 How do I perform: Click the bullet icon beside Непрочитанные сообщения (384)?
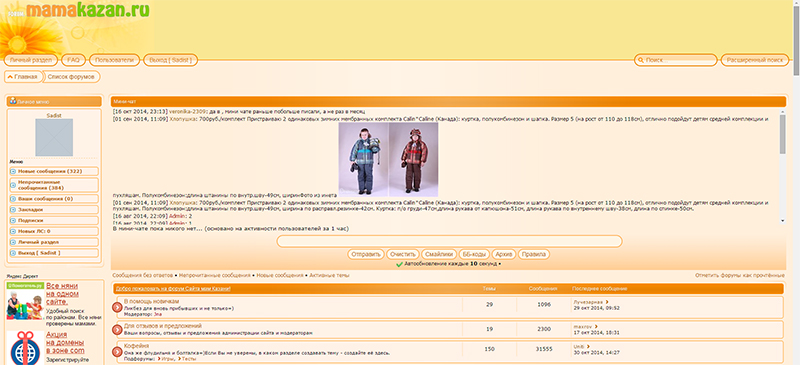[13, 185]
